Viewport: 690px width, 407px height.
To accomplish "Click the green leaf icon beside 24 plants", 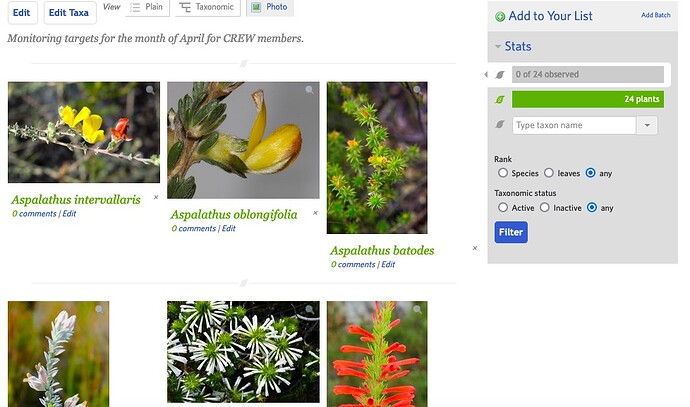I will (x=500, y=99).
